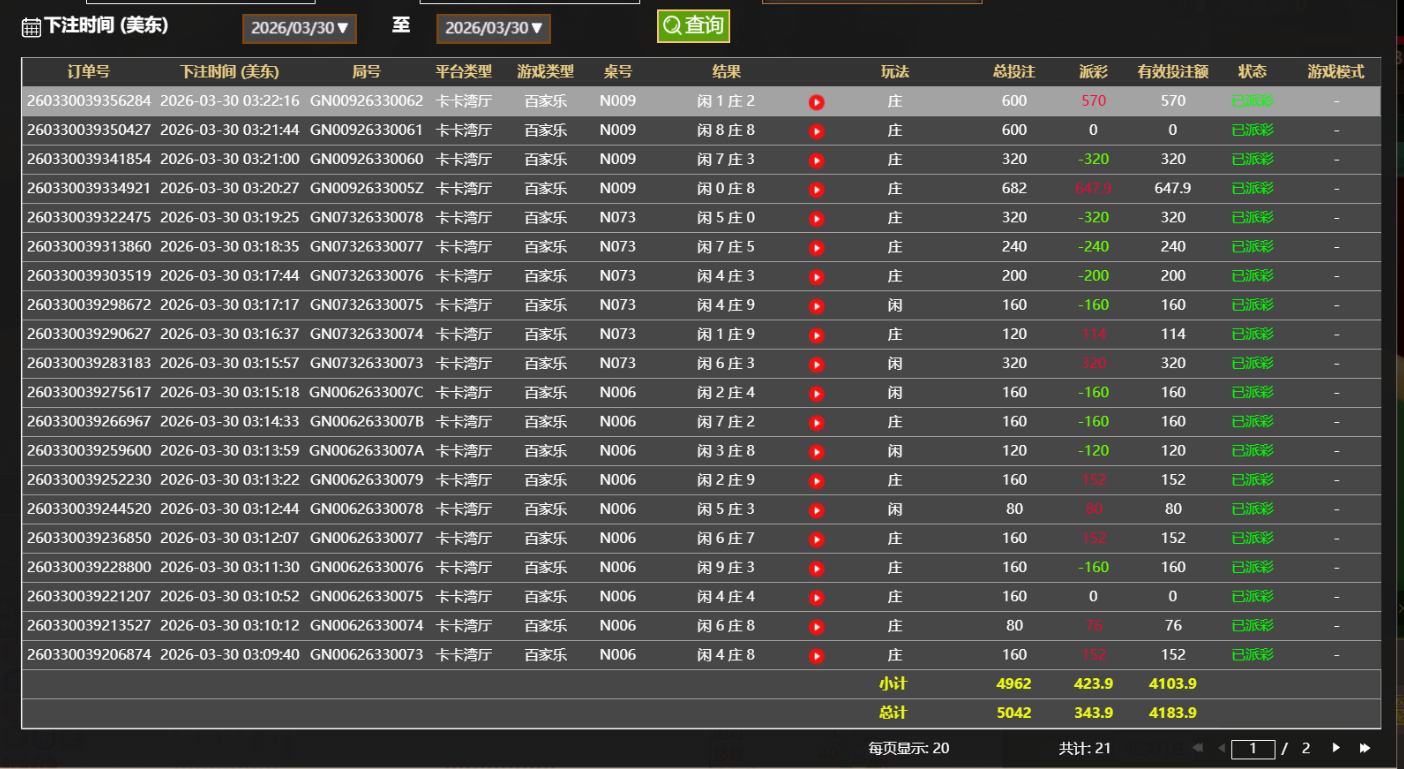Image resolution: width=1404 pixels, height=769 pixels.
Task: Play replay for round GN00626330076
Action: tap(816, 568)
